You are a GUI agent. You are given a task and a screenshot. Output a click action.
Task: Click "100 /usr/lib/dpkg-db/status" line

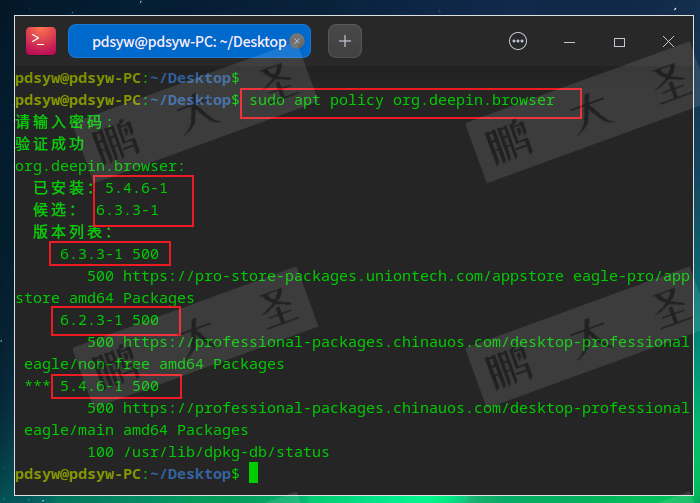point(208,452)
